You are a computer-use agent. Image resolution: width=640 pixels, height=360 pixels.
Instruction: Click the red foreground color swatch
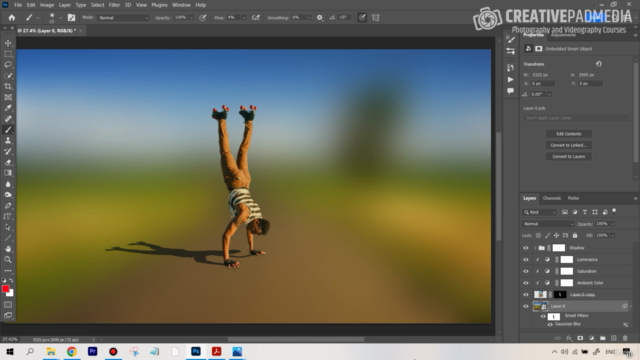pos(5,289)
